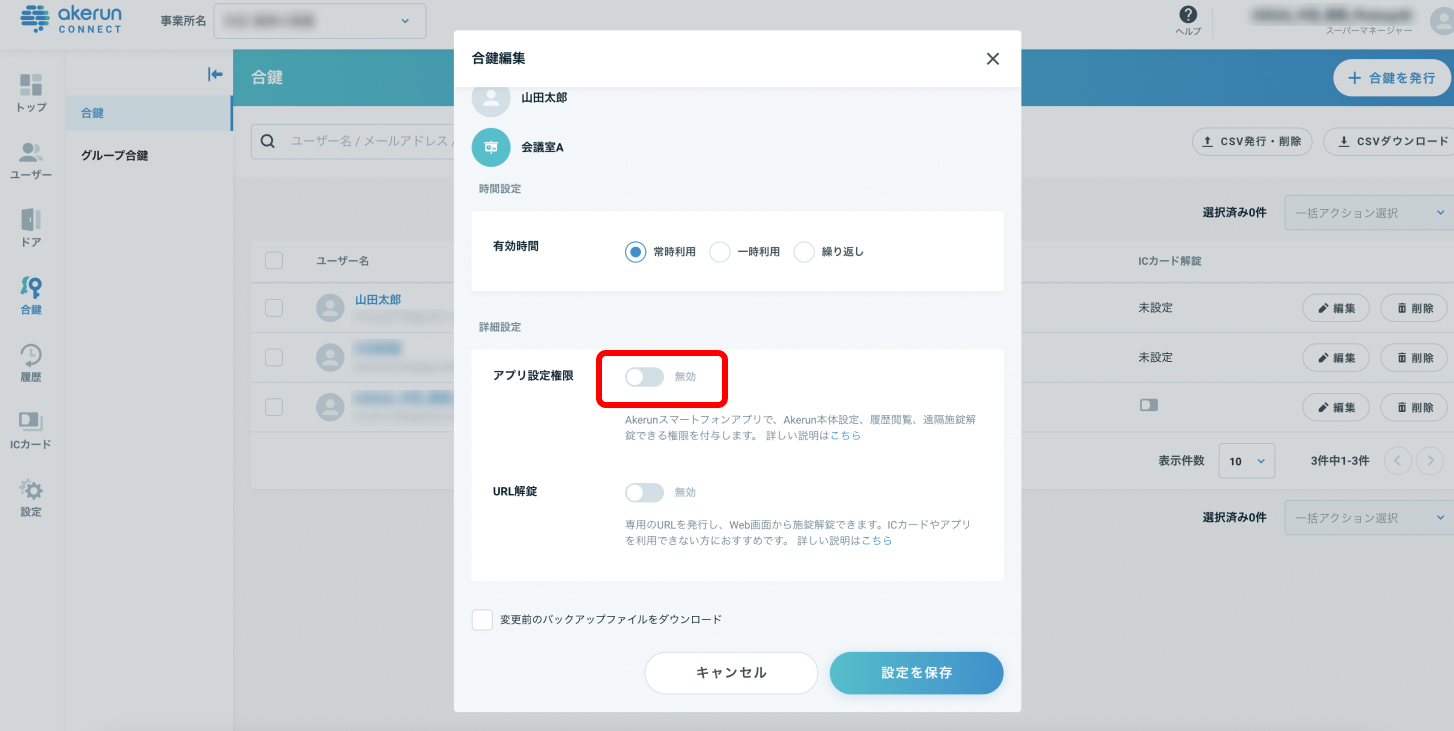Click 合鍵を発行 button
This screenshot has width=1454, height=731.
1392,77
